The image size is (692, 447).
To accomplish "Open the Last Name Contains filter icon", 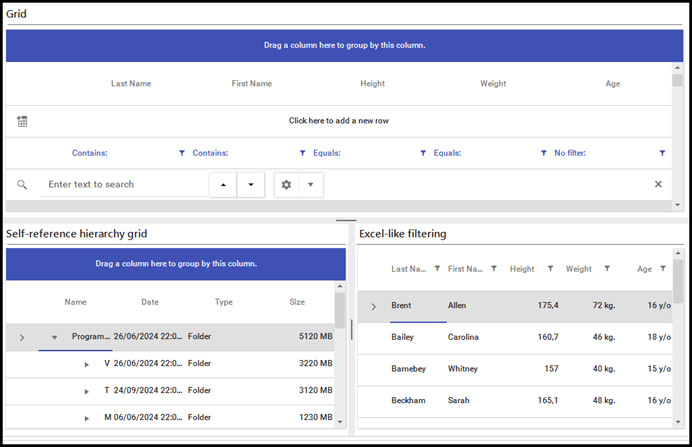I will click(182, 153).
